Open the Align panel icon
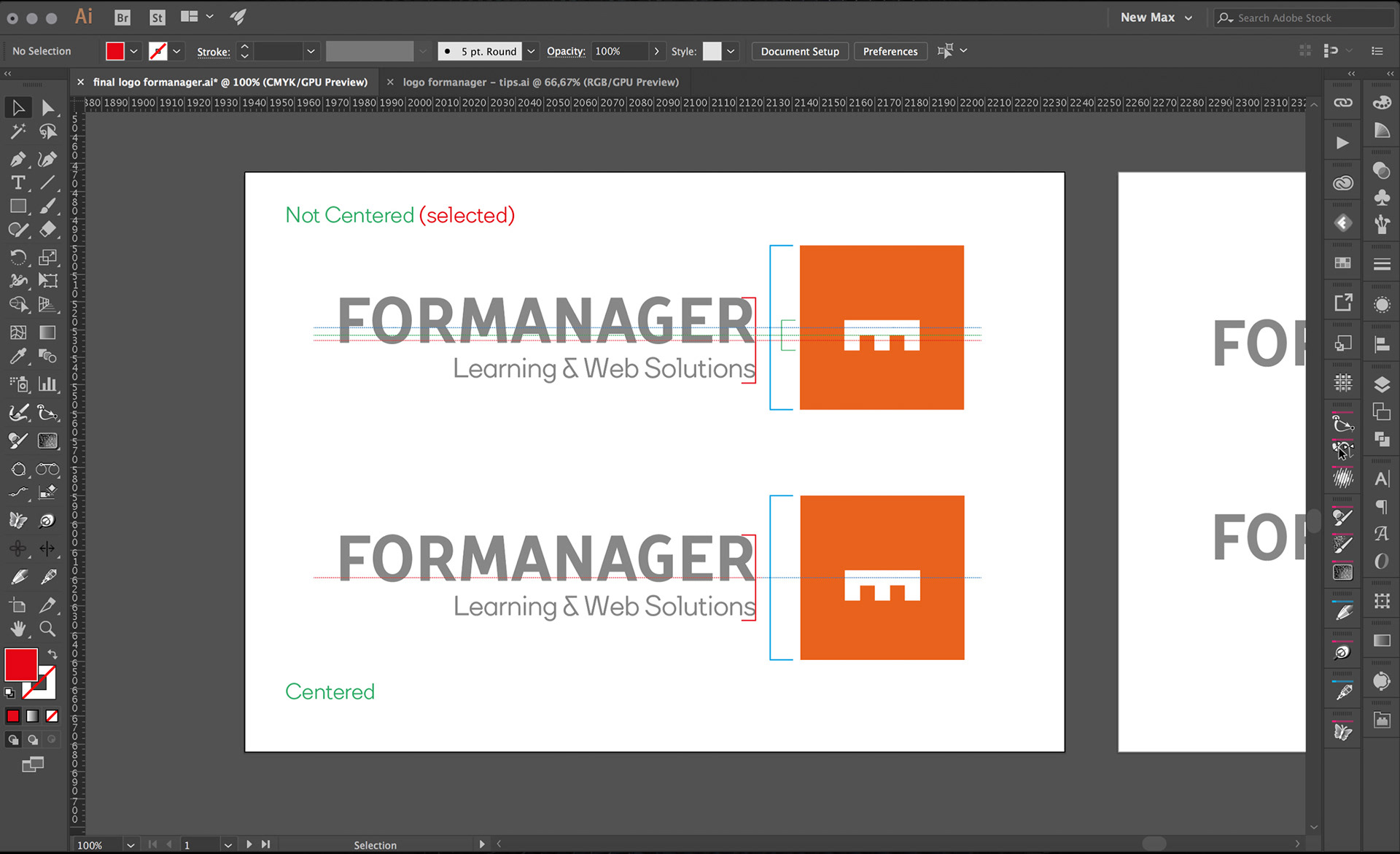1400x854 pixels. click(x=1382, y=344)
